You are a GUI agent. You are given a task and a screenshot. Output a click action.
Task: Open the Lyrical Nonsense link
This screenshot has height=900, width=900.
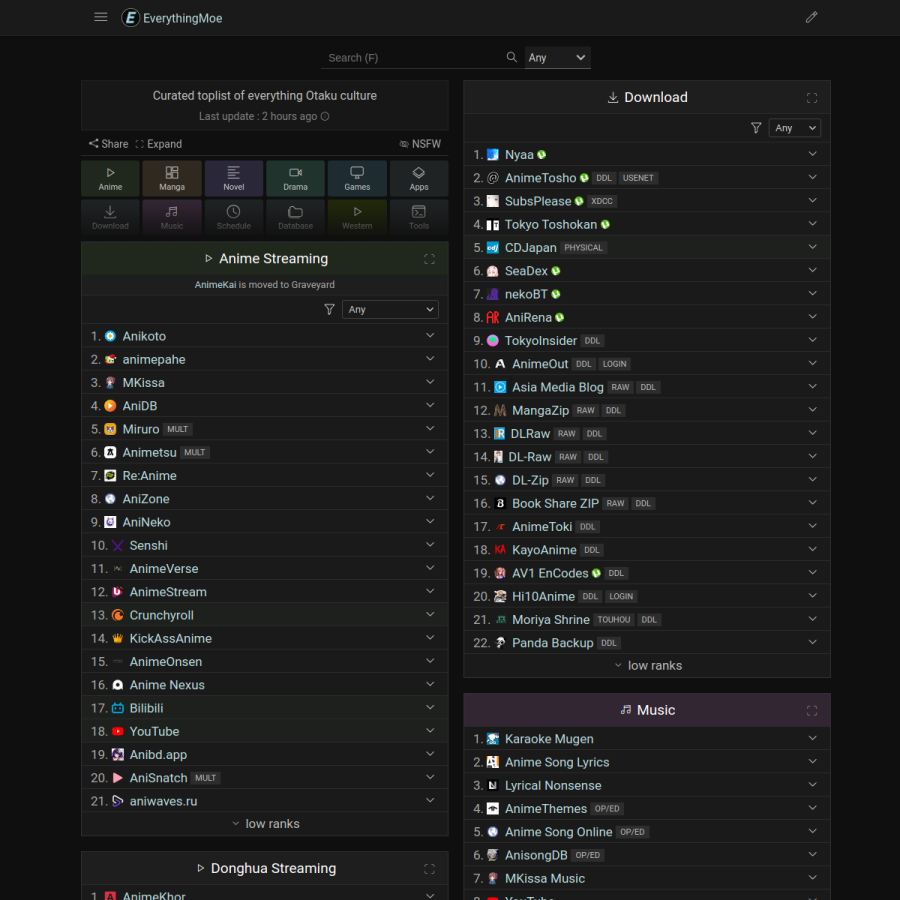[553, 785]
